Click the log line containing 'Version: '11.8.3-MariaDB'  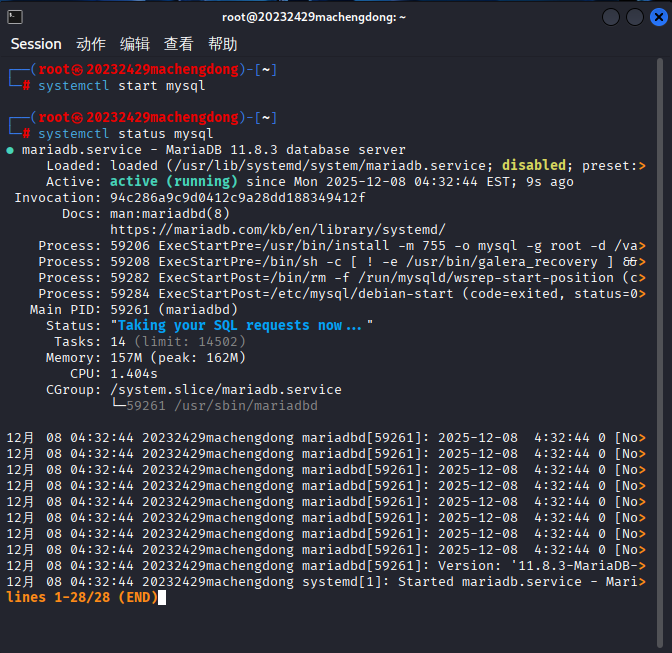pos(326,566)
